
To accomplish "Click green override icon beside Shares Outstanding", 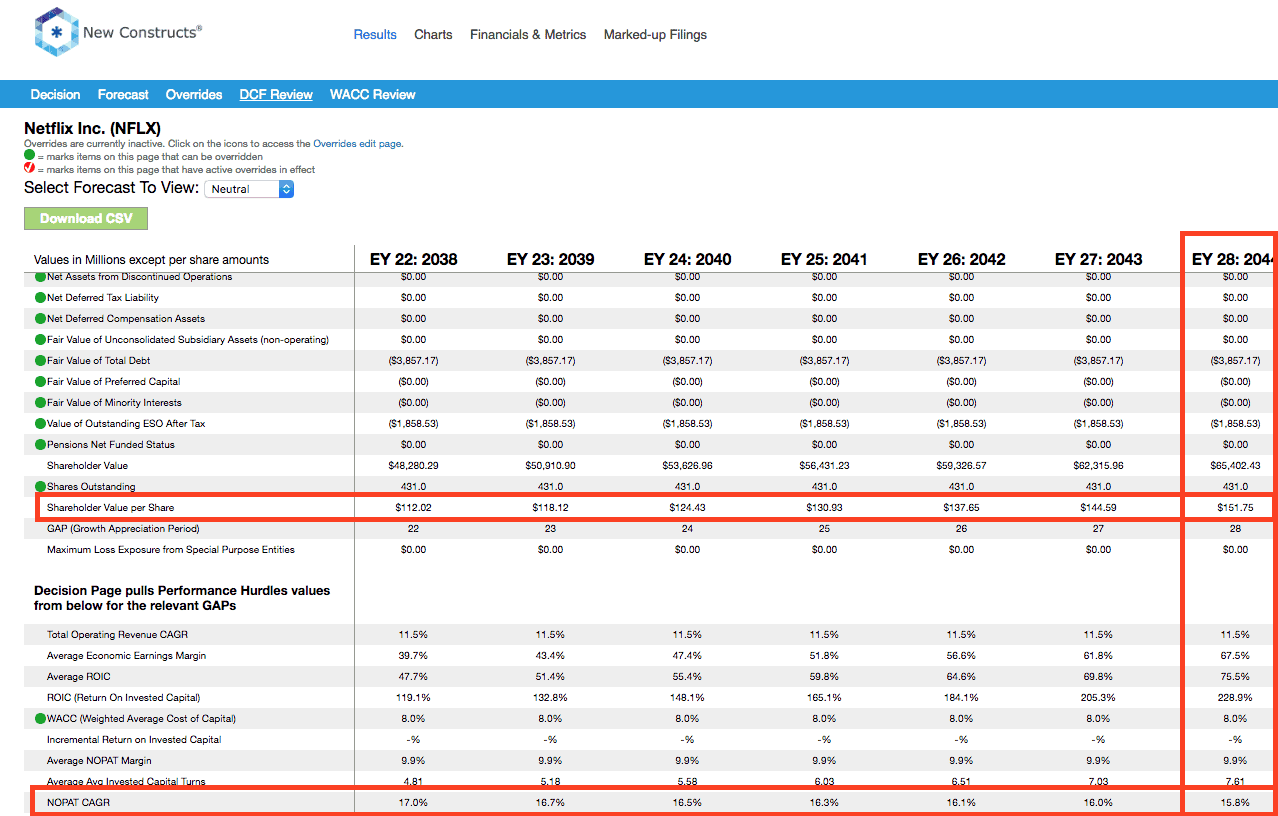I will 41,487.
